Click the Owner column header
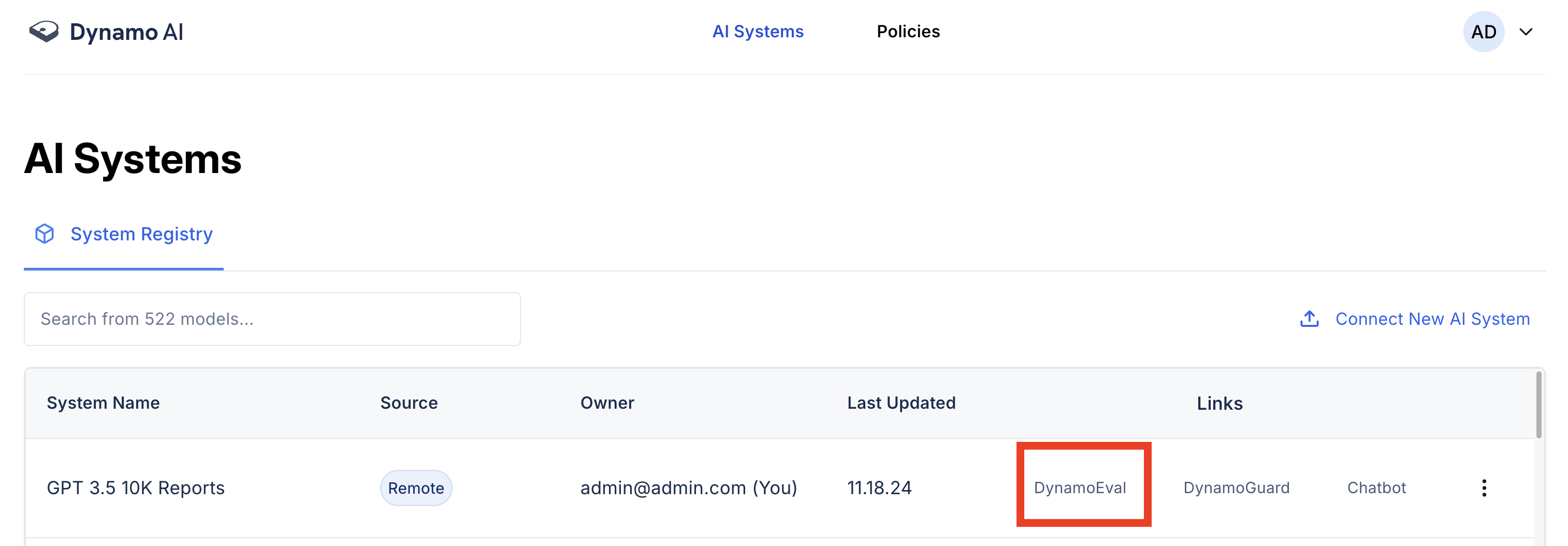Viewport: 1568px width, 546px height. [x=607, y=403]
